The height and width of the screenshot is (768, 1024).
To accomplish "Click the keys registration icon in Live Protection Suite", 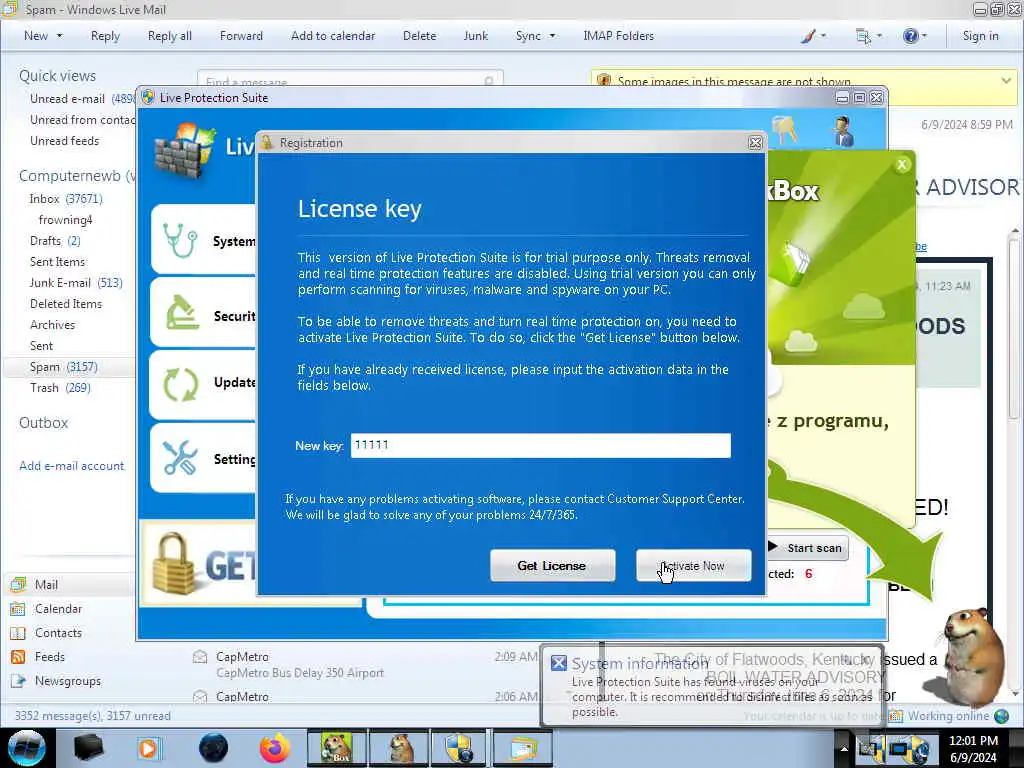I will pos(784,129).
